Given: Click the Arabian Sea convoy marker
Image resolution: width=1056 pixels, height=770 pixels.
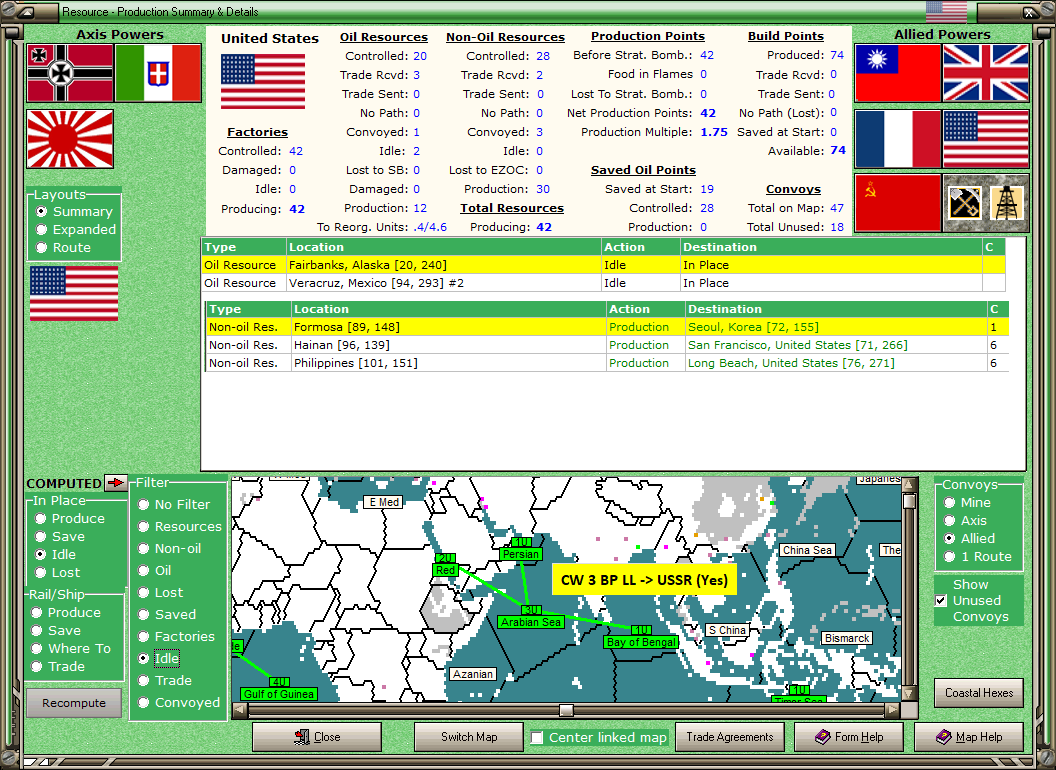Looking at the screenshot, I should (x=531, y=617).
